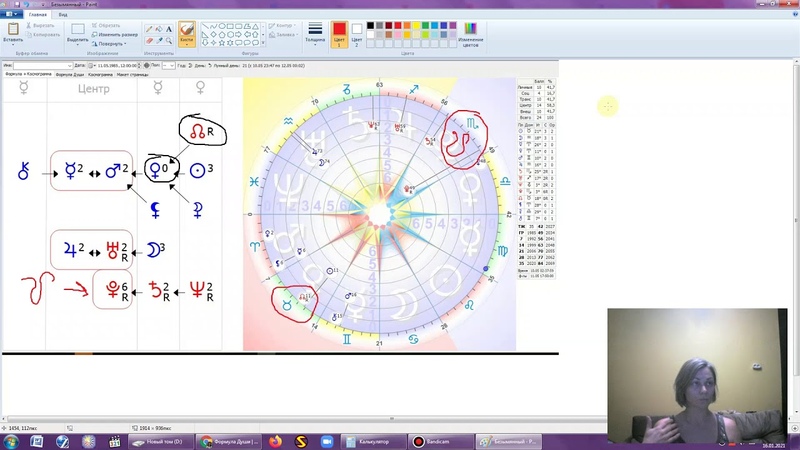Open the Заливка shape fill dropdown
The height and width of the screenshot is (450, 800).
click(x=284, y=35)
